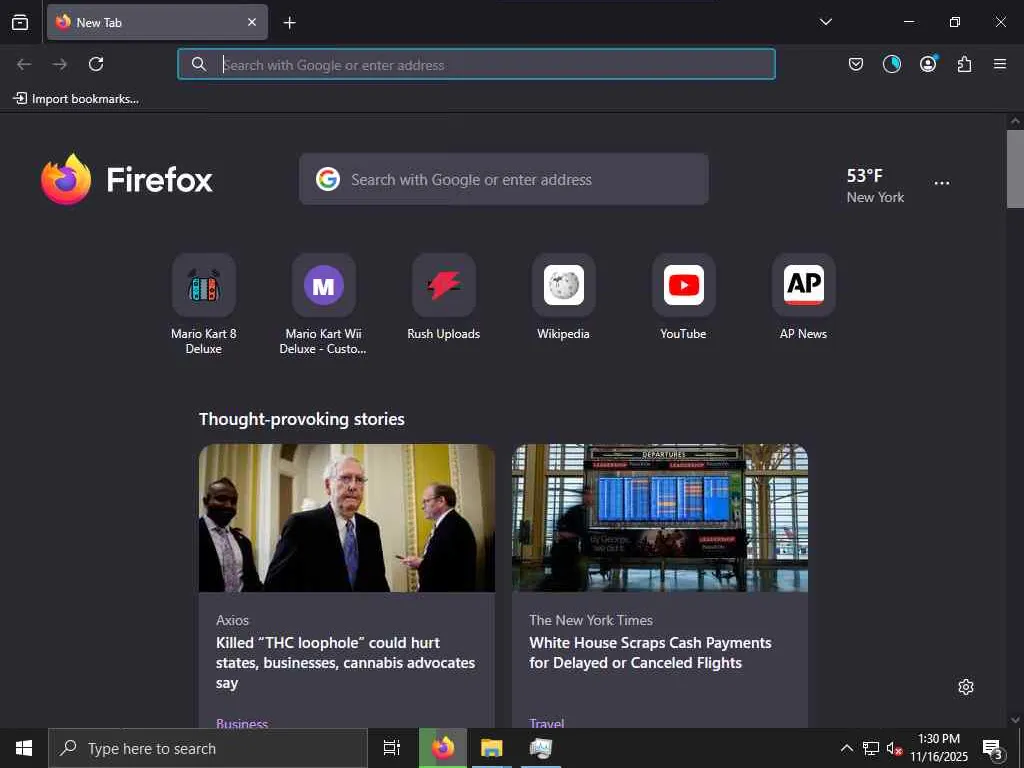Open Mario Kart Wii Deluxe shortcut
Image resolution: width=1024 pixels, height=768 pixels.
[323, 304]
